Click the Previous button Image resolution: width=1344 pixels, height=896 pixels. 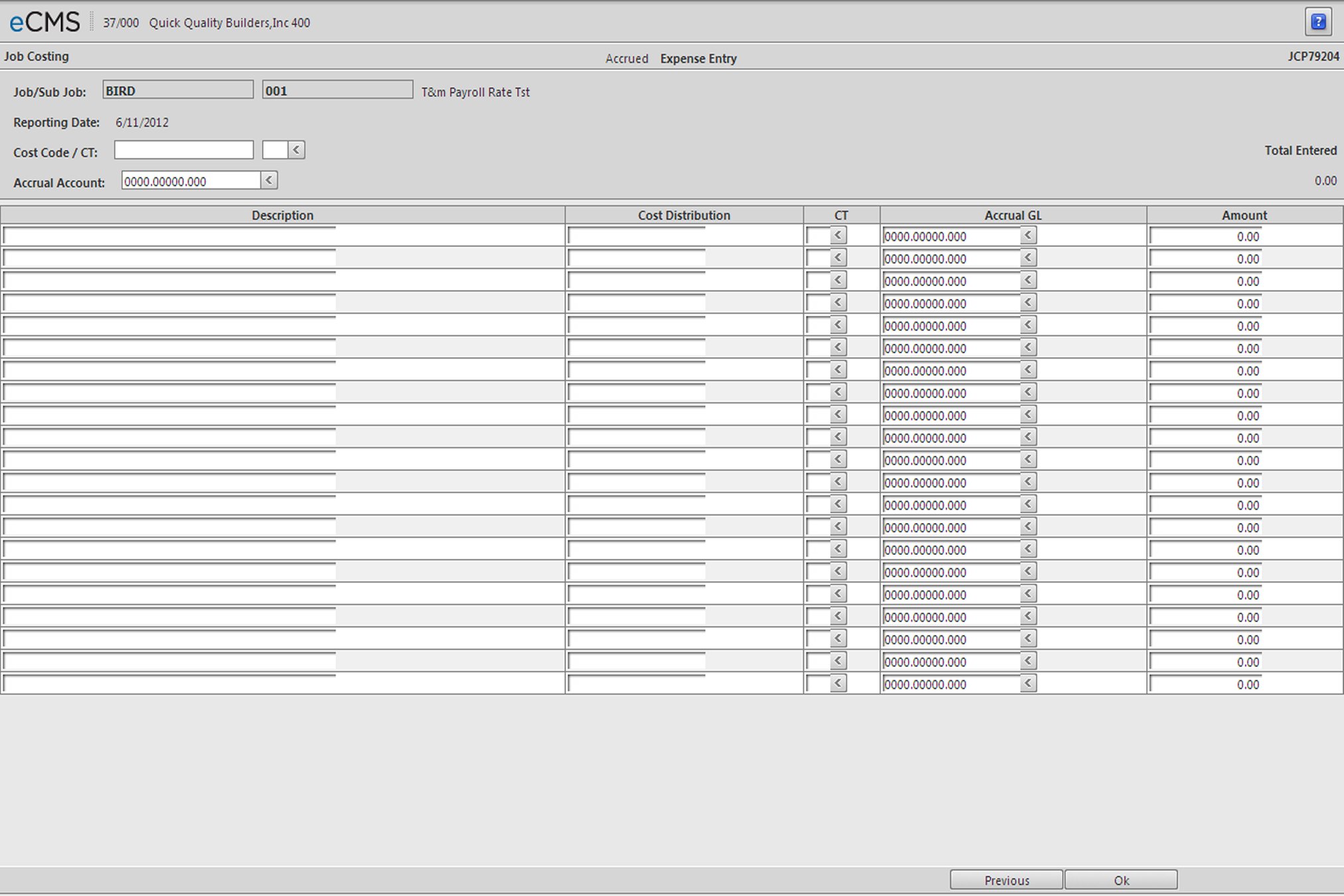tap(1006, 880)
